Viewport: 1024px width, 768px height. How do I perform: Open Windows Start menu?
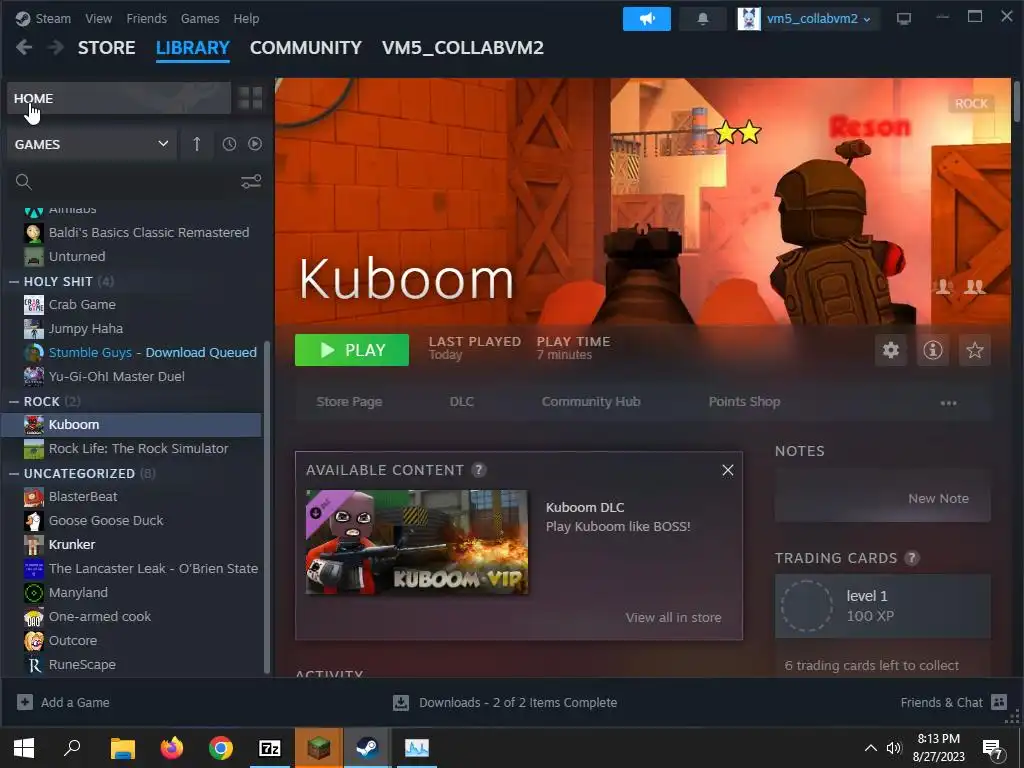(24, 748)
